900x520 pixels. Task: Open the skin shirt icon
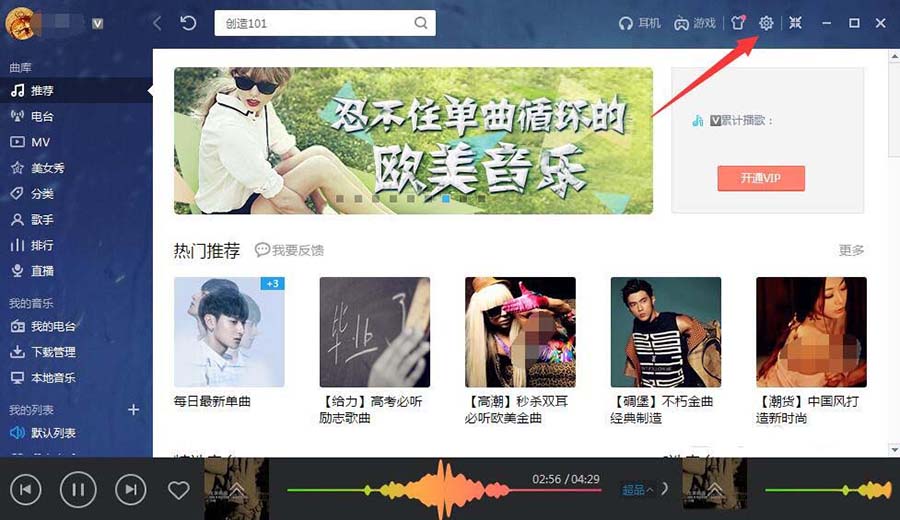[738, 22]
